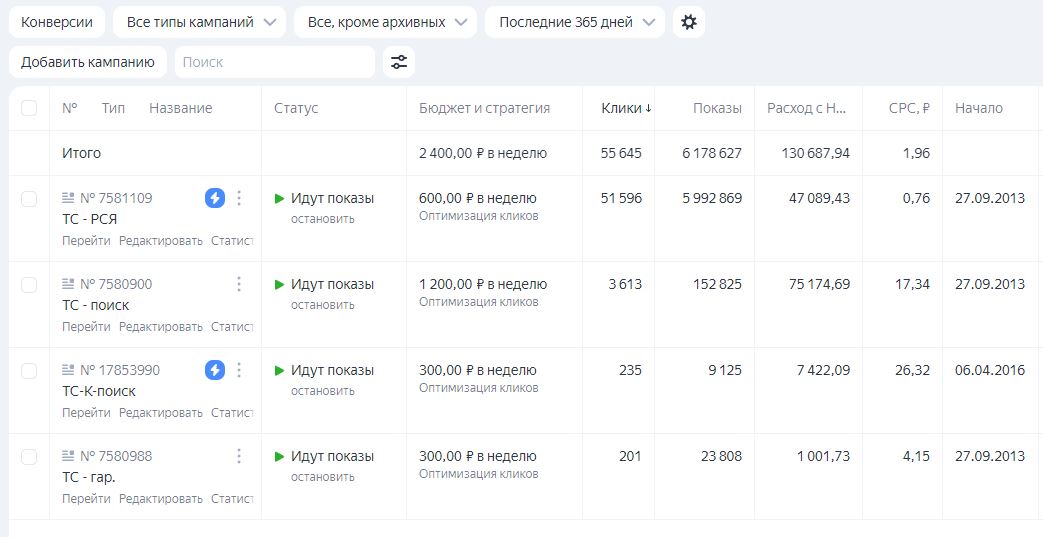This screenshot has width=1043, height=537.
Task: Open table settings gear icon
Action: (688, 22)
